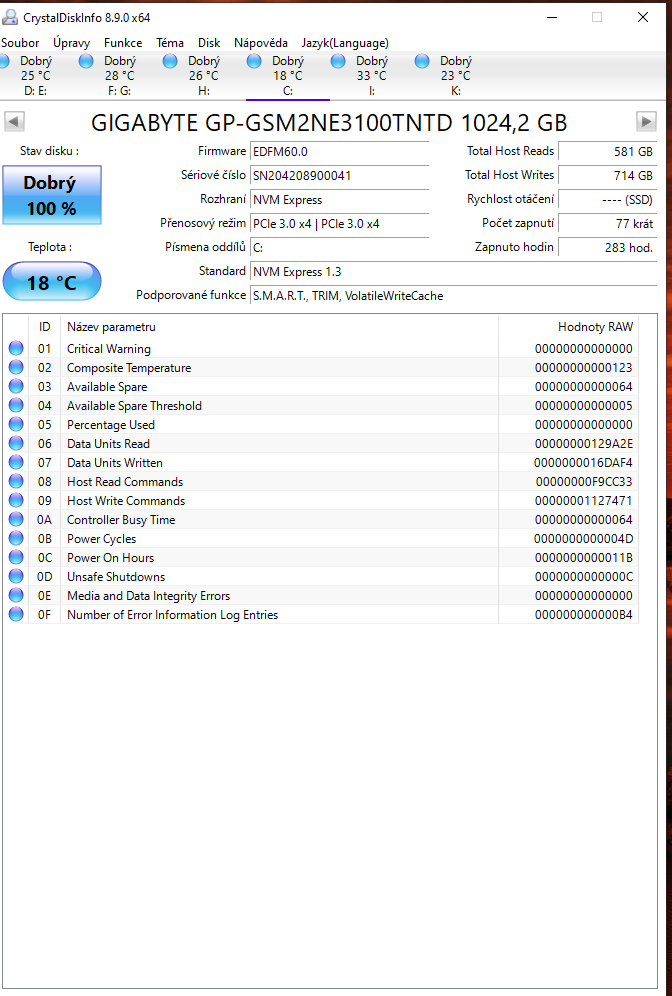
Task: Click the CrystalDiskInfo title bar icon
Action: click(x=10, y=17)
